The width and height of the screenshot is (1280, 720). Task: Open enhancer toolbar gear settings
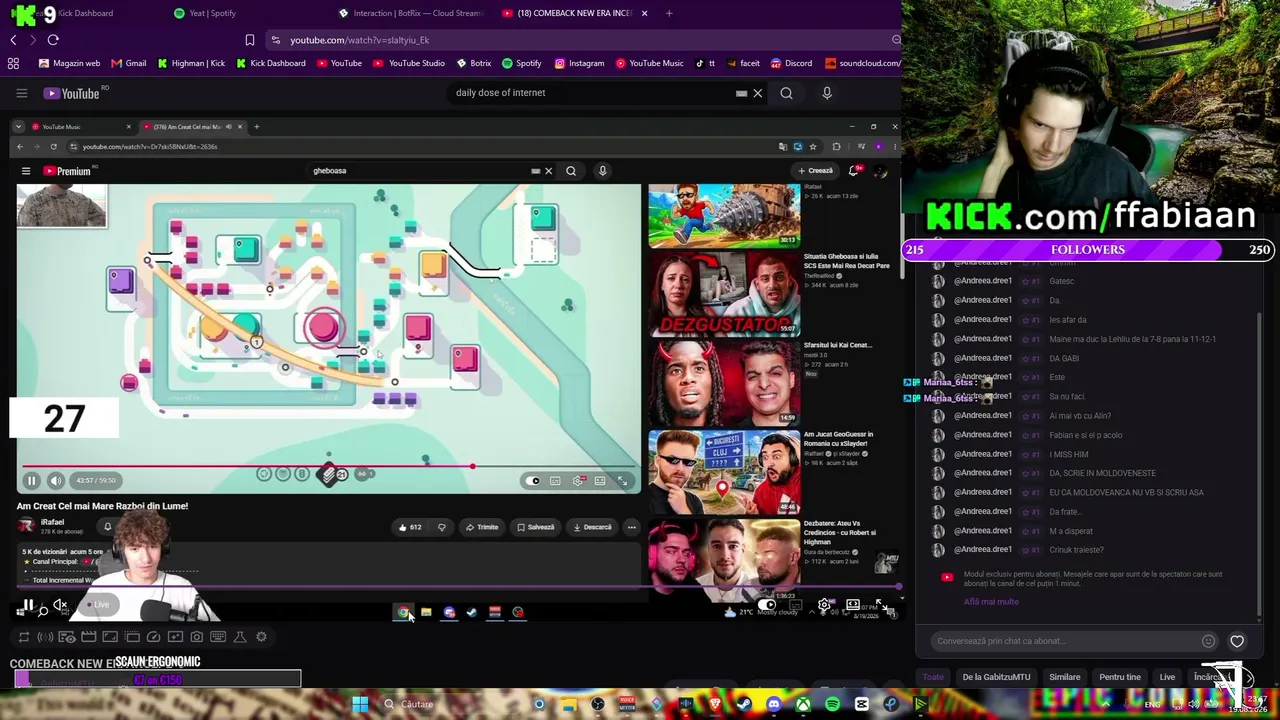262,637
